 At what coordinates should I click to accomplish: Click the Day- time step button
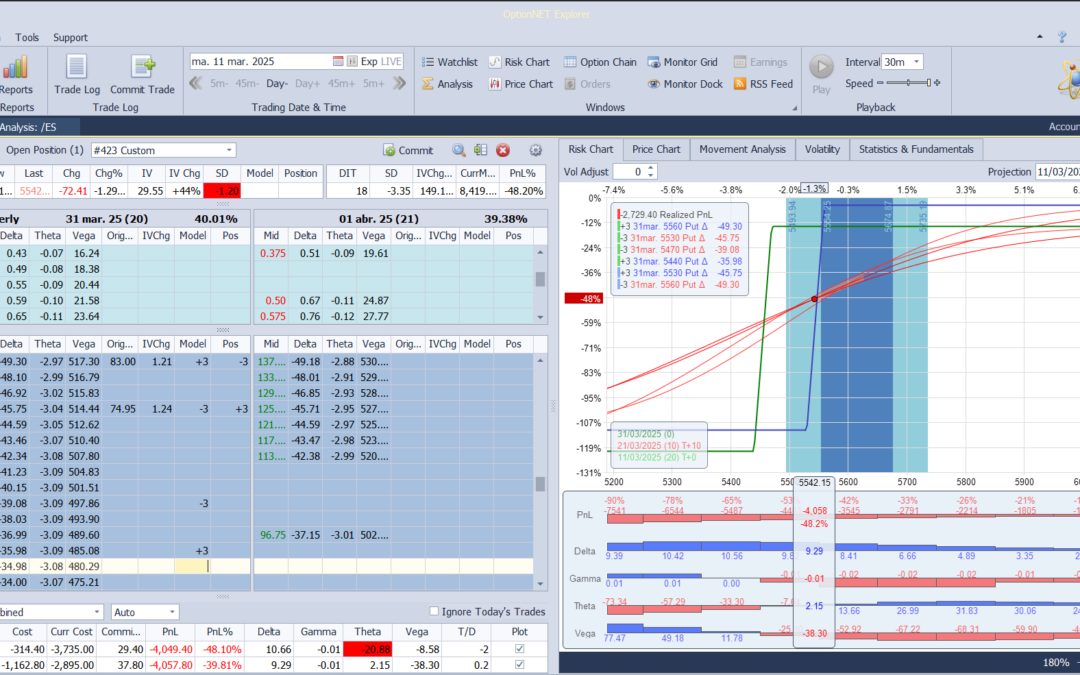pyautogui.click(x=276, y=83)
